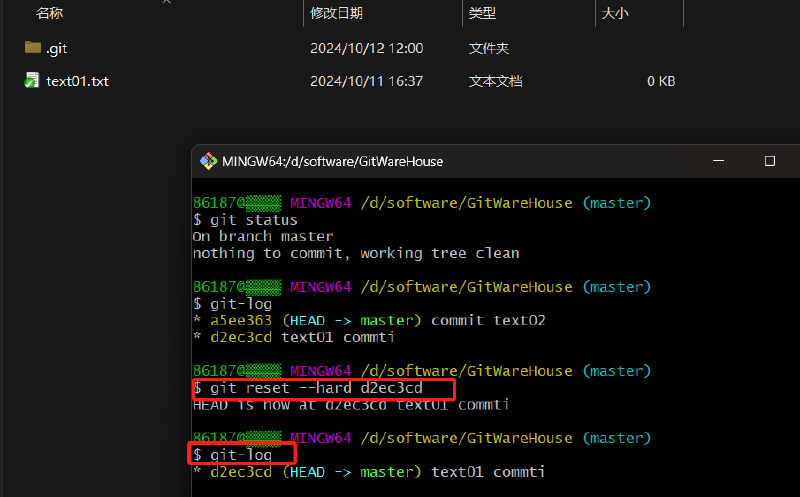This screenshot has width=800, height=497.
Task: Sort files by 类型 column header
Action: coord(482,13)
